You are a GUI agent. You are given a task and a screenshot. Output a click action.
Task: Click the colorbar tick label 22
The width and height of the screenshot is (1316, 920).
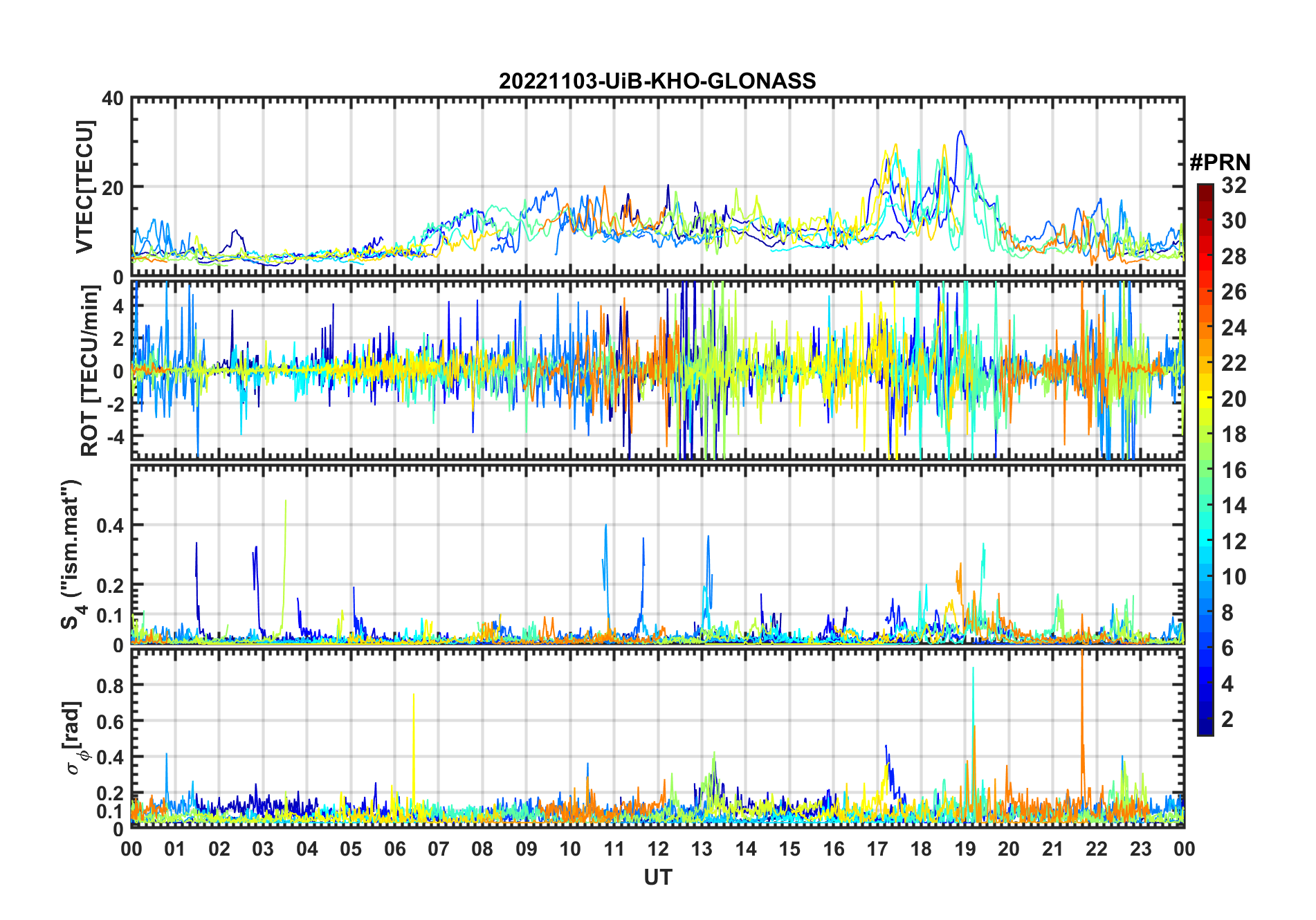tap(1234, 363)
